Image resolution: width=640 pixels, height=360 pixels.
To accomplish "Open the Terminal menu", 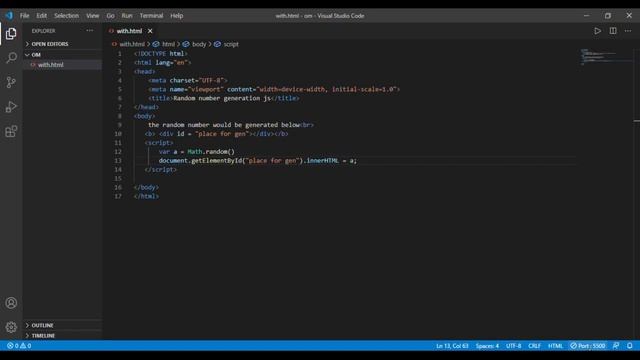I will click(x=151, y=16).
